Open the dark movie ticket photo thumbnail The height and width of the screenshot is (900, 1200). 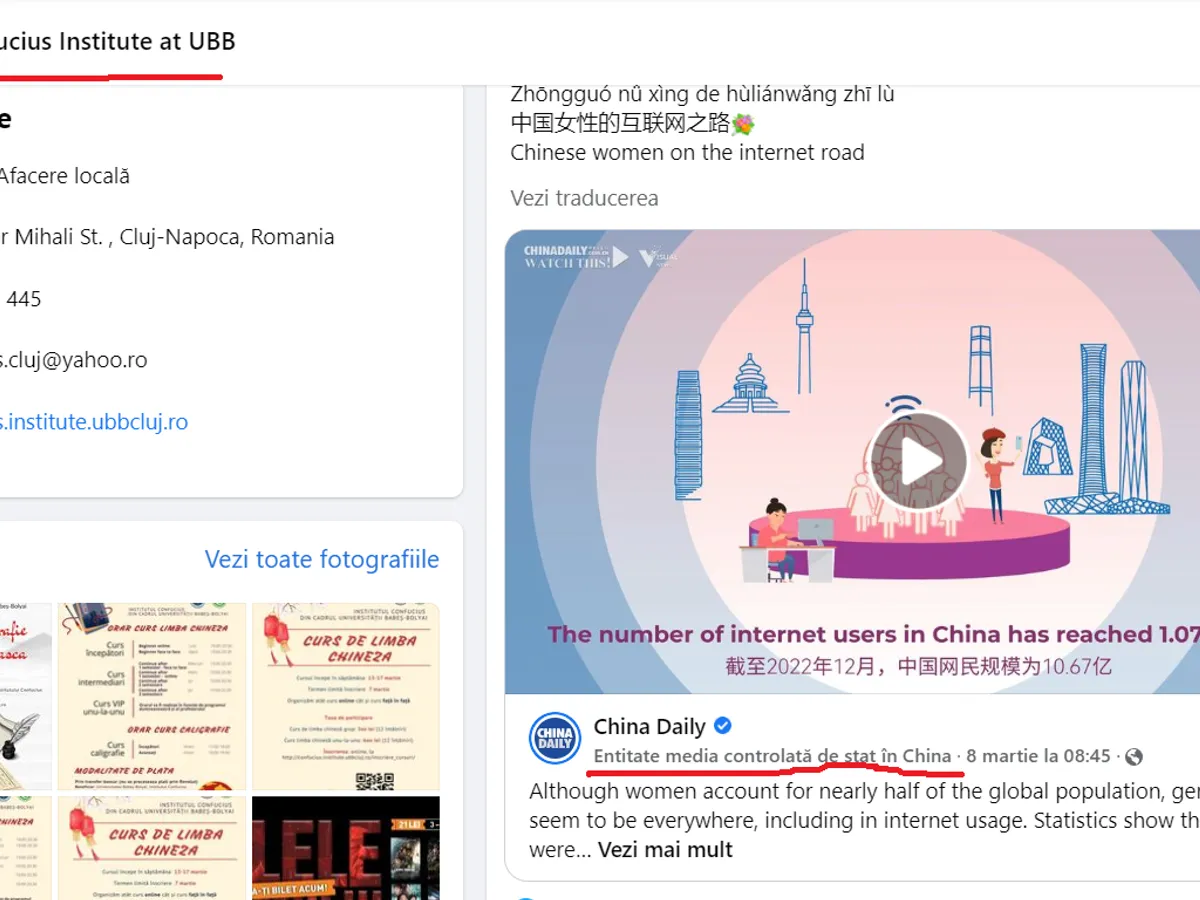(x=345, y=848)
